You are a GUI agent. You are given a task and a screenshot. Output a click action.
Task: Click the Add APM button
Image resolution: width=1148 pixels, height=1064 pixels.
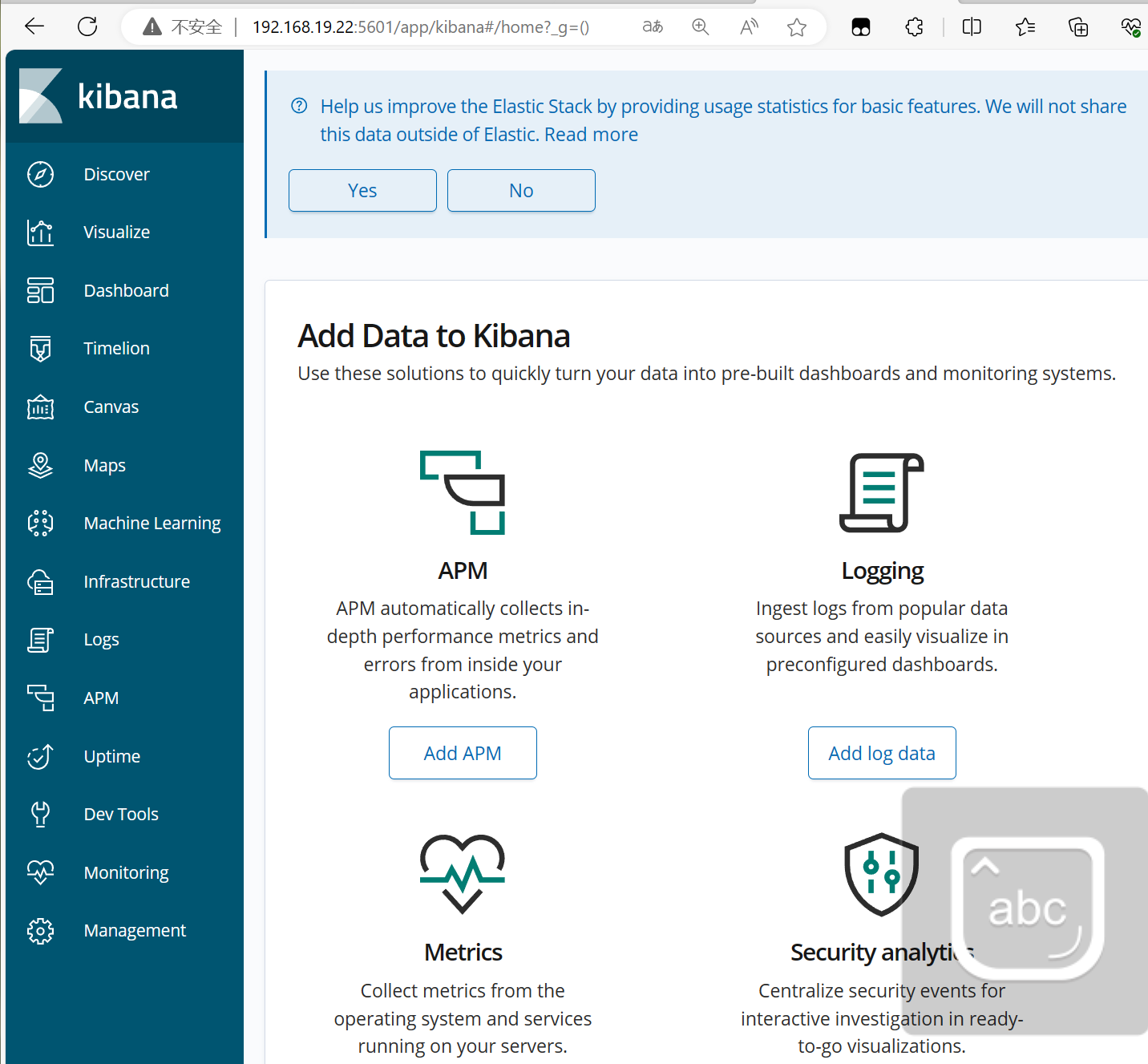pyautogui.click(x=463, y=753)
